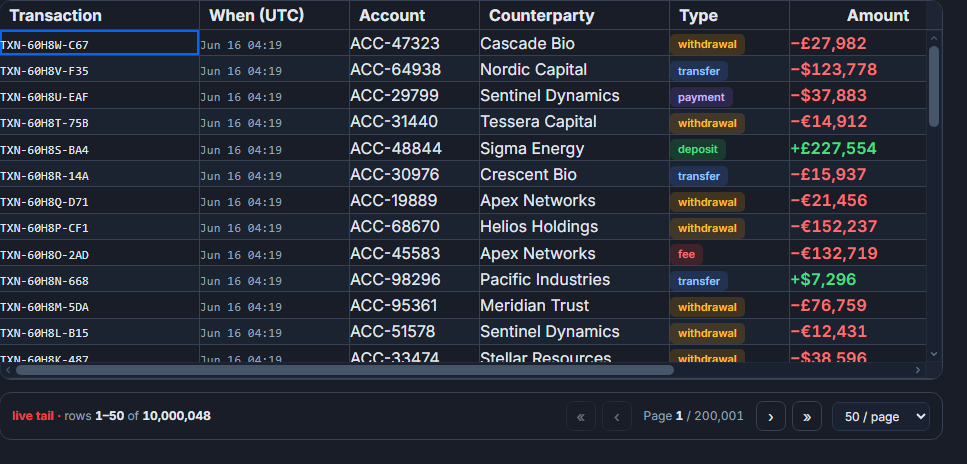Click the withdrawal badge for Cascade Bio
The image size is (967, 464).
pyautogui.click(x=707, y=44)
